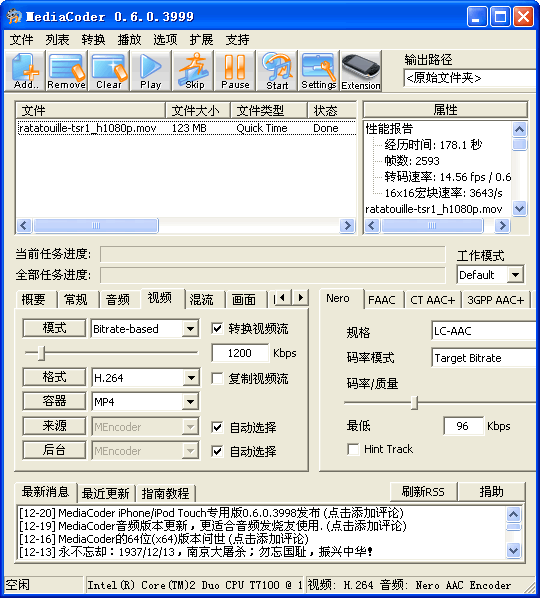Click properties panel right scroll arrow

(502, 226)
